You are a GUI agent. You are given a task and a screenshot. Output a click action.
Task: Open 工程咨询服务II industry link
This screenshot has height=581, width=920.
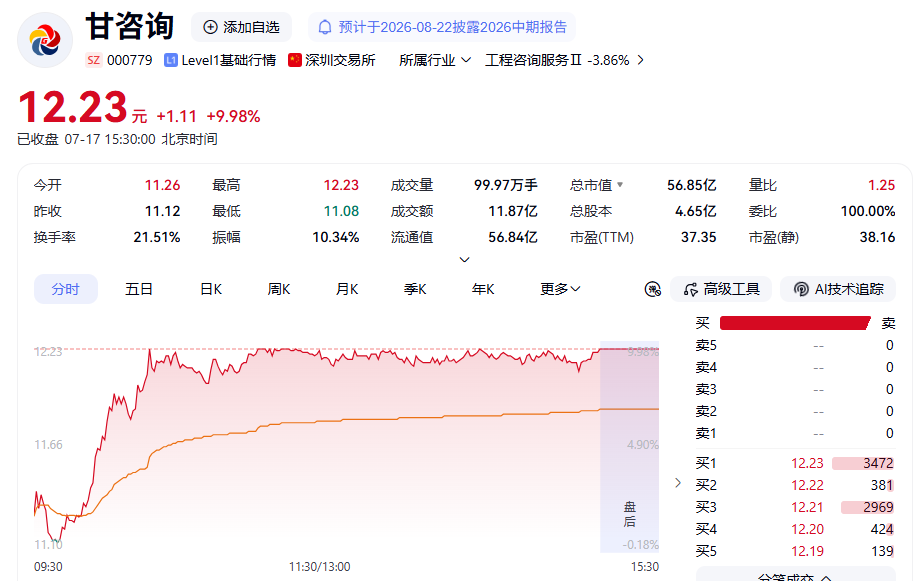533,60
